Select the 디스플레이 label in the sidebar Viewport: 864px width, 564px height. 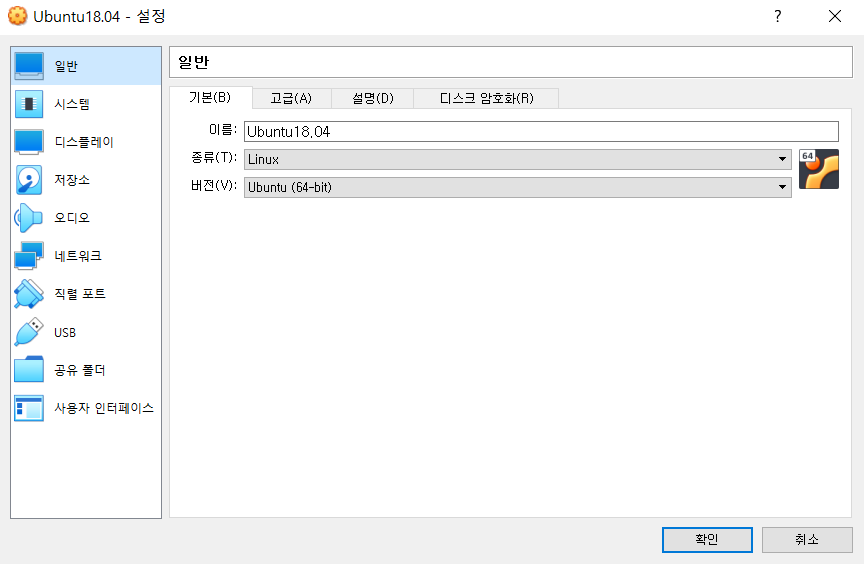(84, 142)
